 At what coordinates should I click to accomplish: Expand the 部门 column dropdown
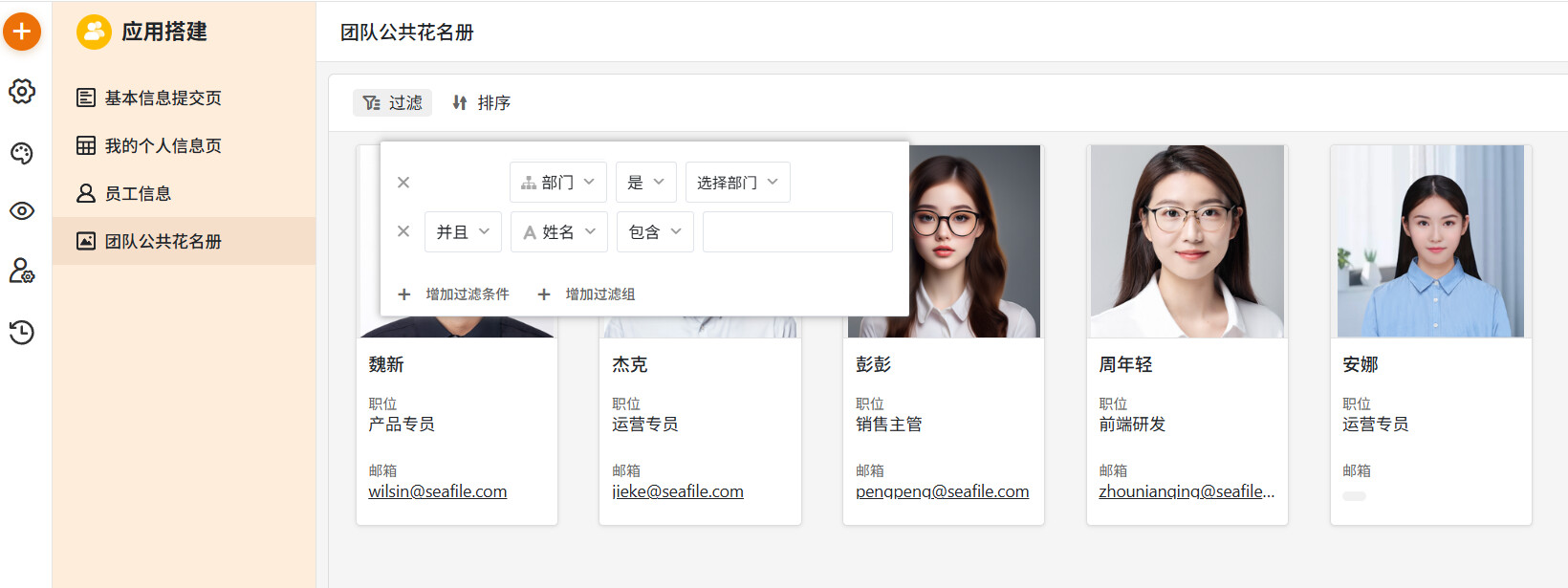click(x=557, y=183)
